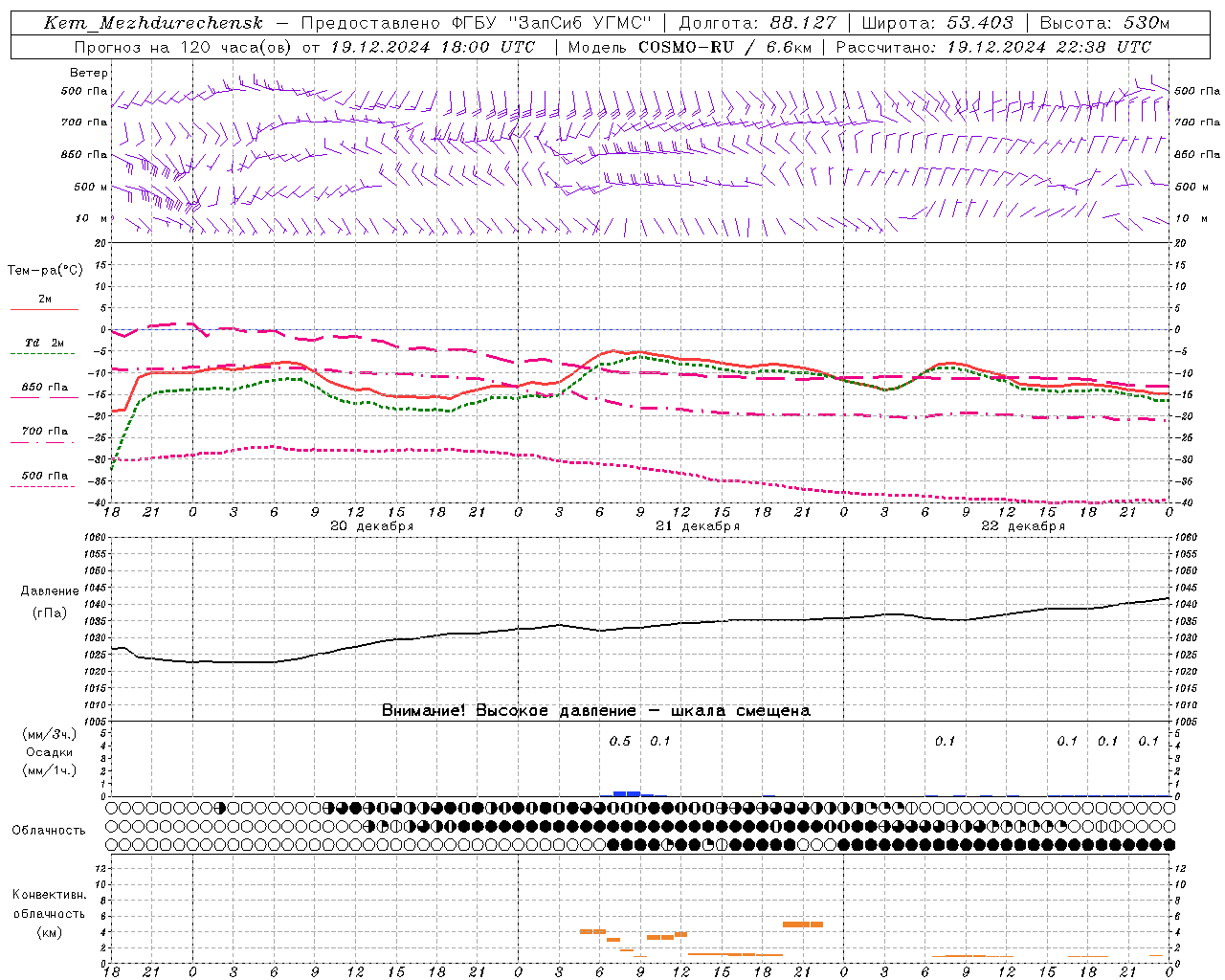This screenshot has height=980, width=1225.
Task: Click the Тем-ра(°C) axis label
Action: (45, 271)
